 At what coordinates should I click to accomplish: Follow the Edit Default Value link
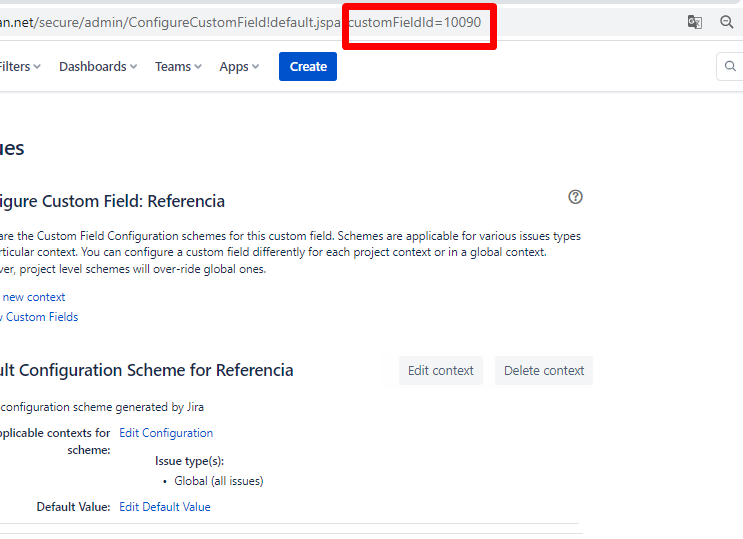(x=165, y=507)
